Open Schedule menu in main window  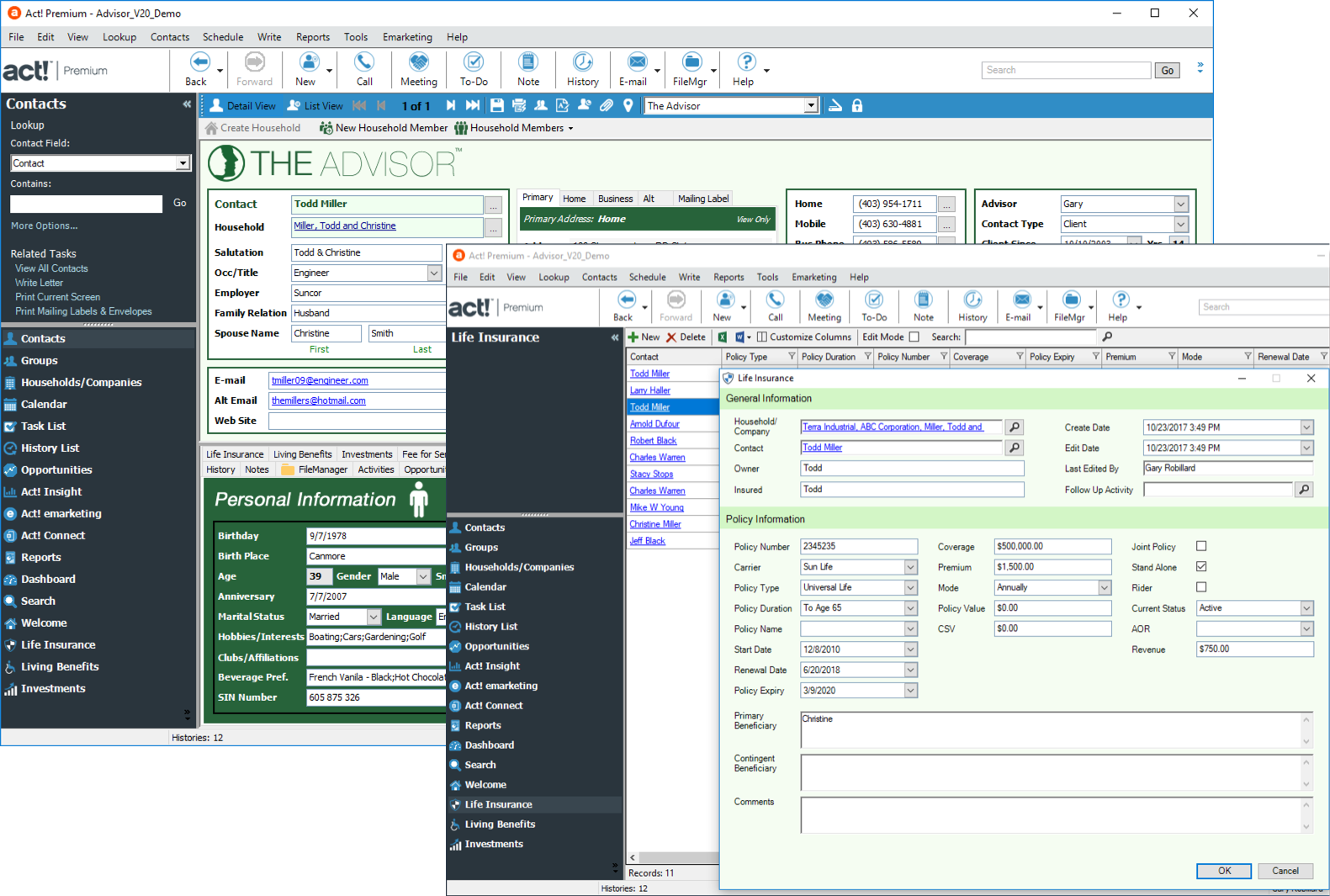[x=223, y=37]
